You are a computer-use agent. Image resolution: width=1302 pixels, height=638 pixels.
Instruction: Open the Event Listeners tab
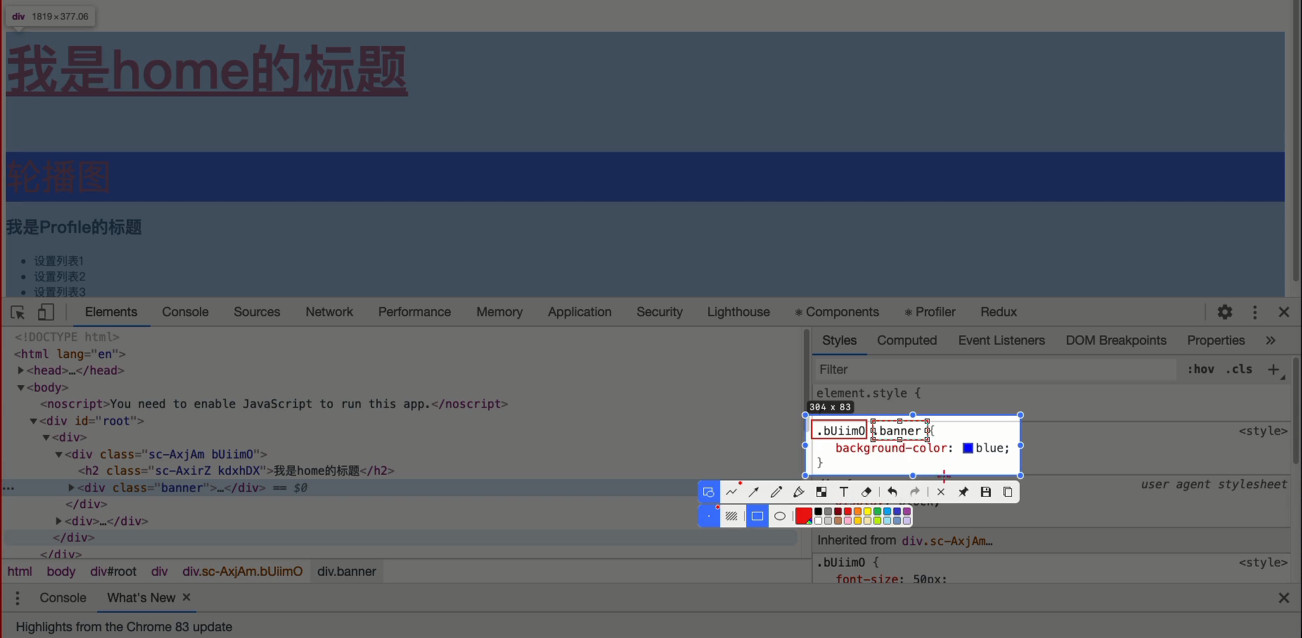1001,340
